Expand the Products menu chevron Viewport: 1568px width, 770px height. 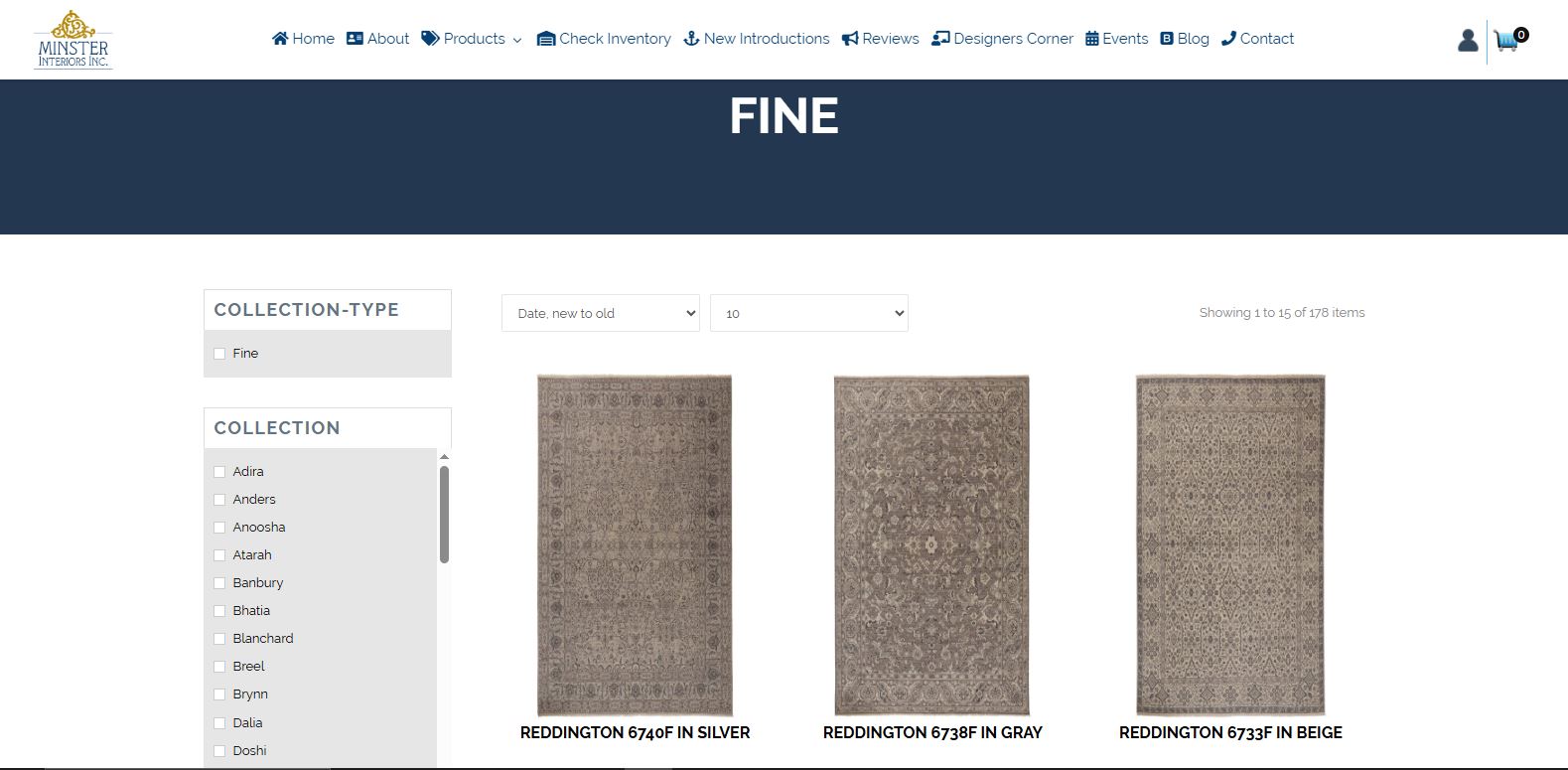click(x=516, y=41)
